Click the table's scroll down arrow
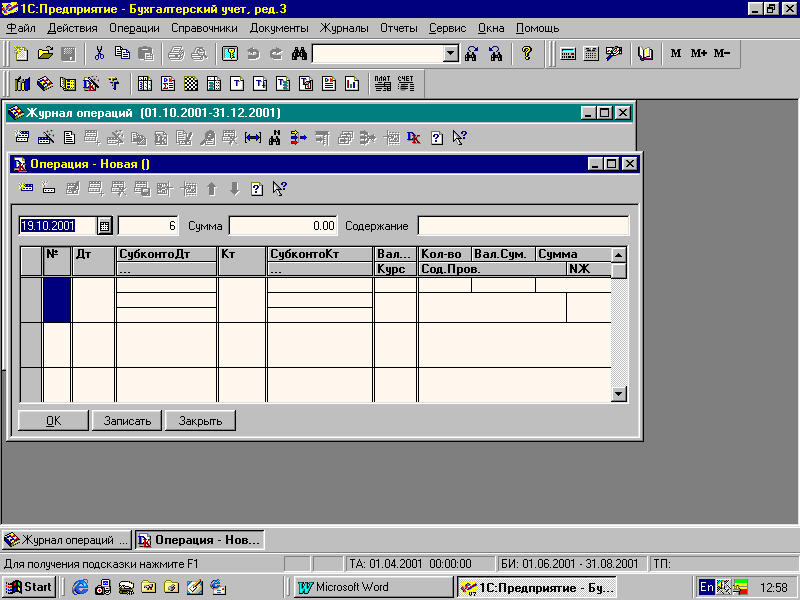 click(618, 394)
